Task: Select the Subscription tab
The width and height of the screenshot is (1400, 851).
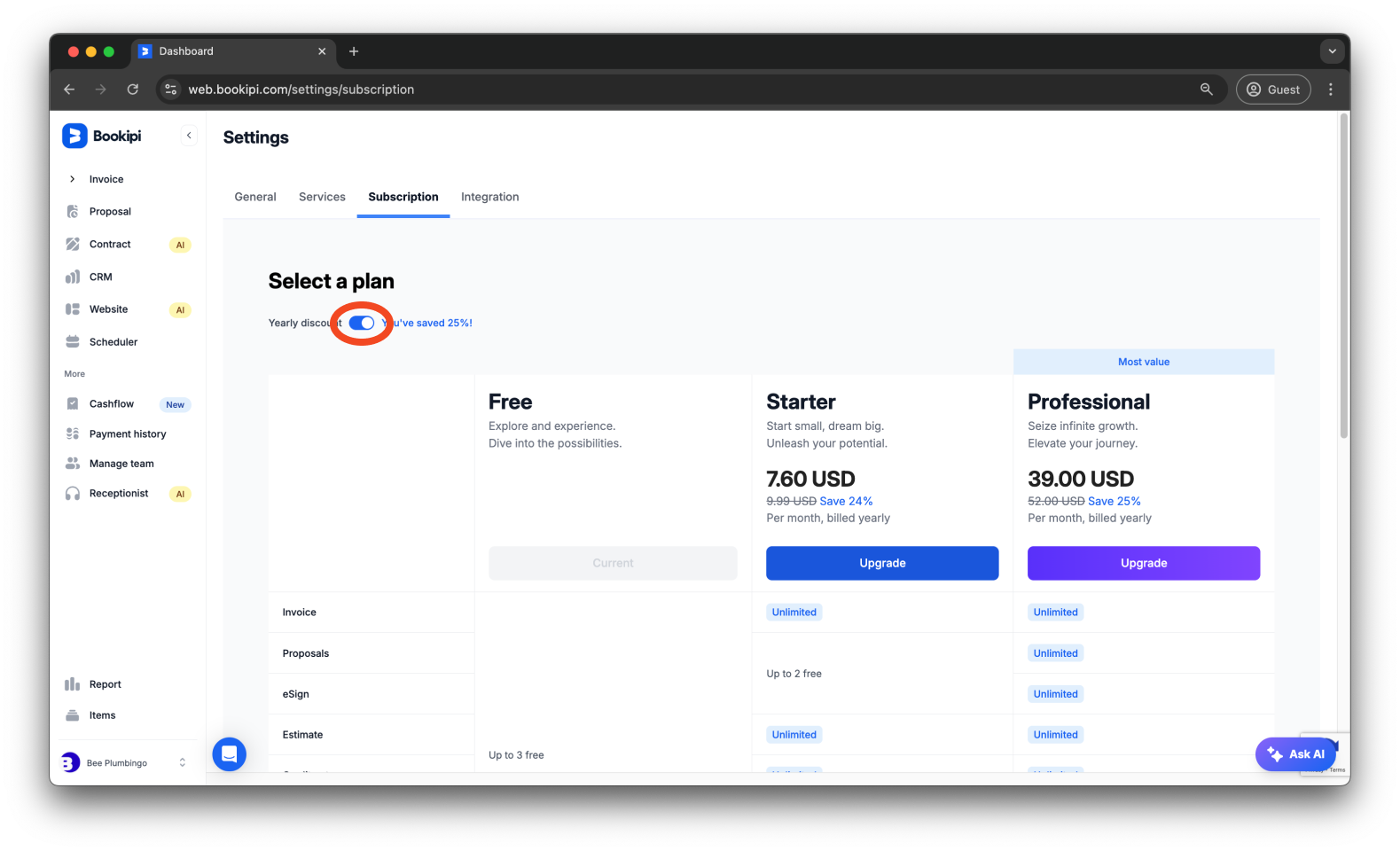Action: click(x=403, y=197)
